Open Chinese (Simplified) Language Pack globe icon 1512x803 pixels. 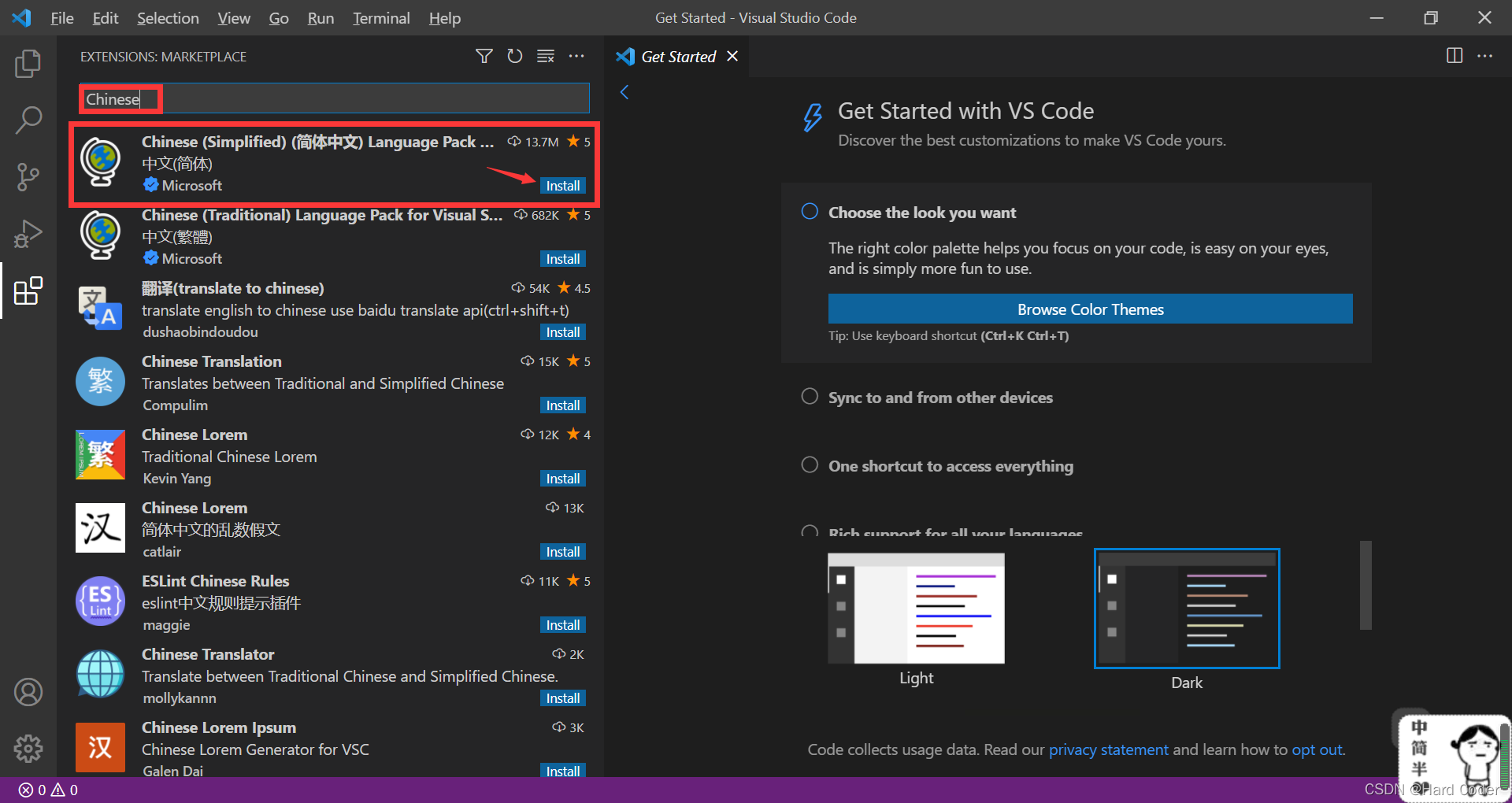click(101, 162)
